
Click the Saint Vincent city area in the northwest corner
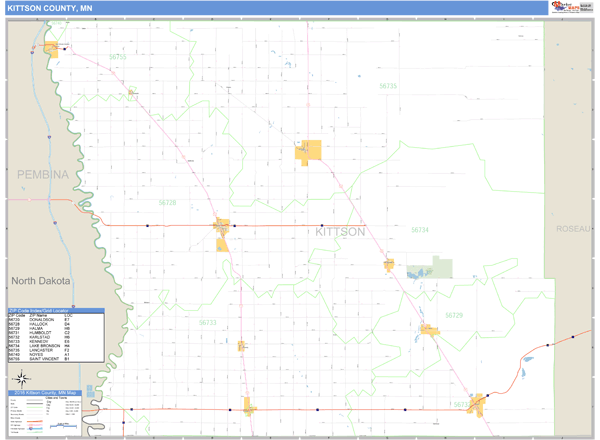click(51, 48)
